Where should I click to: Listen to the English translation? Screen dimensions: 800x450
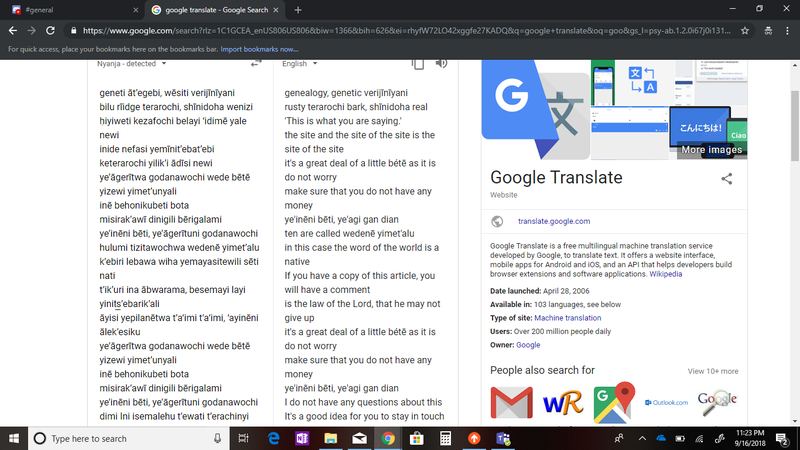point(441,63)
